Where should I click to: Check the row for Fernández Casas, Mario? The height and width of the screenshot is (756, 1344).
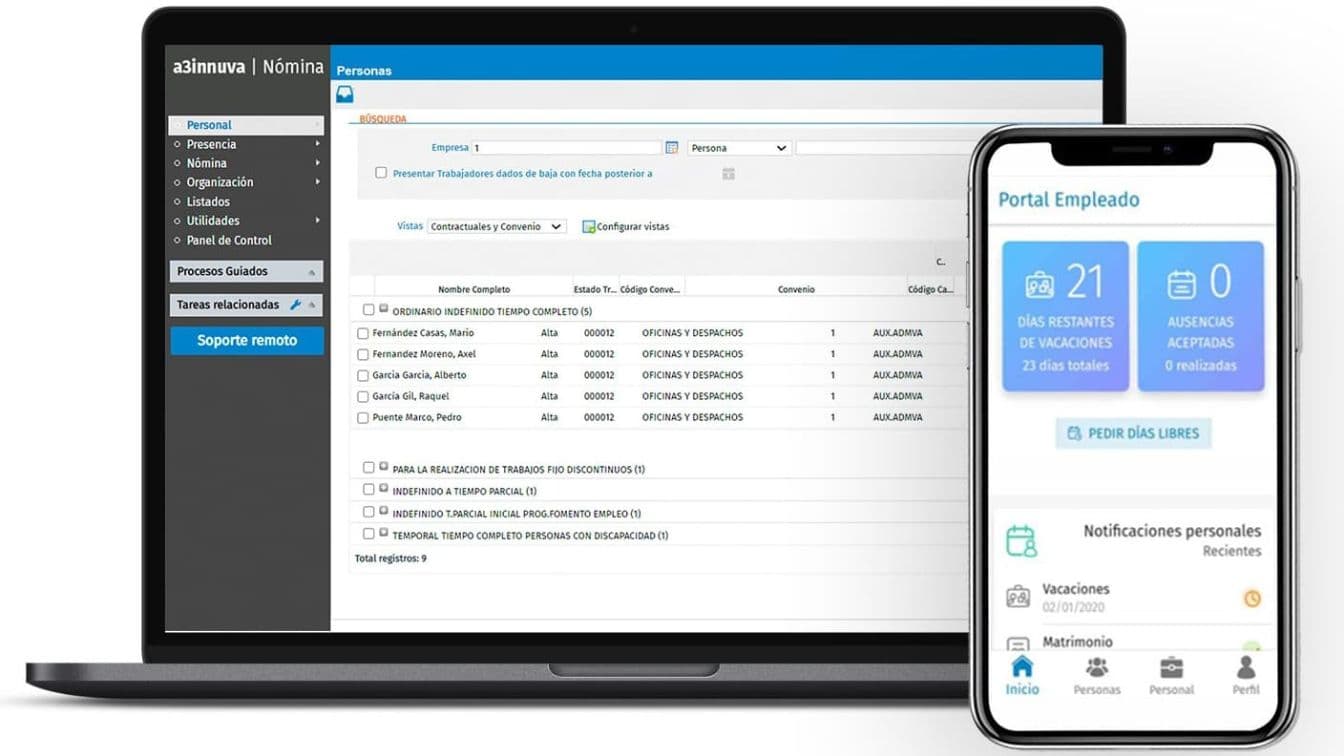click(x=362, y=333)
